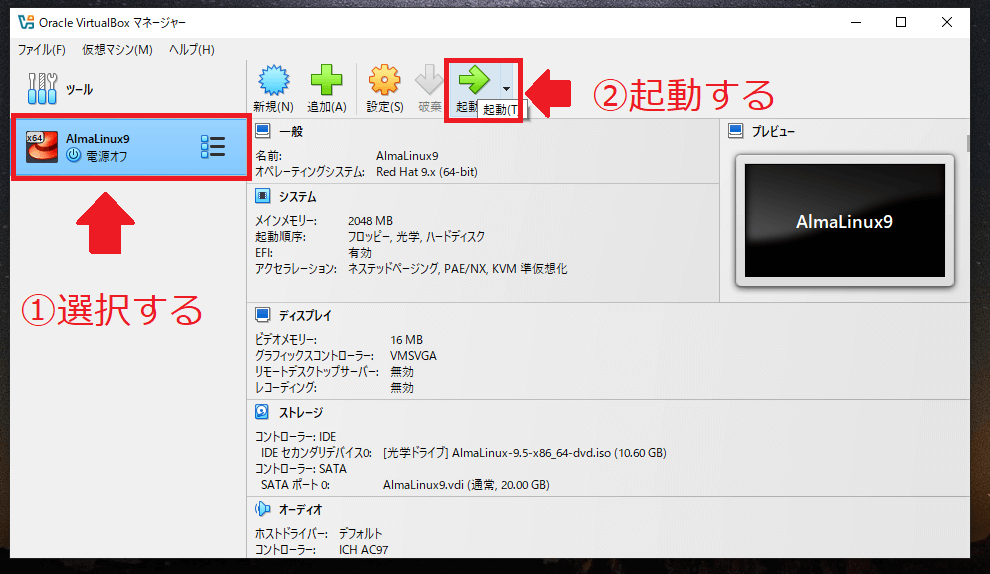Click the プレビュー header label
The image size is (990, 574).
tap(773, 131)
